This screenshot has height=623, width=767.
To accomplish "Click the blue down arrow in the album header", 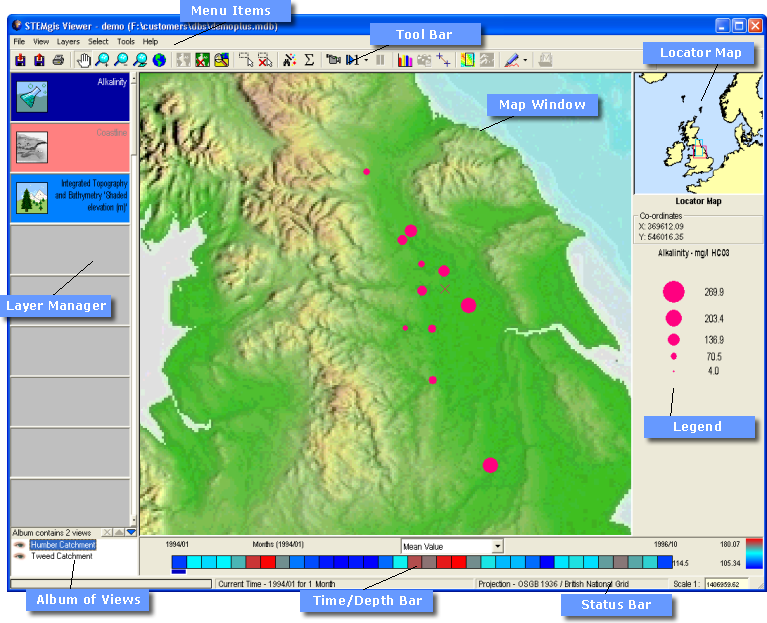I will (130, 533).
